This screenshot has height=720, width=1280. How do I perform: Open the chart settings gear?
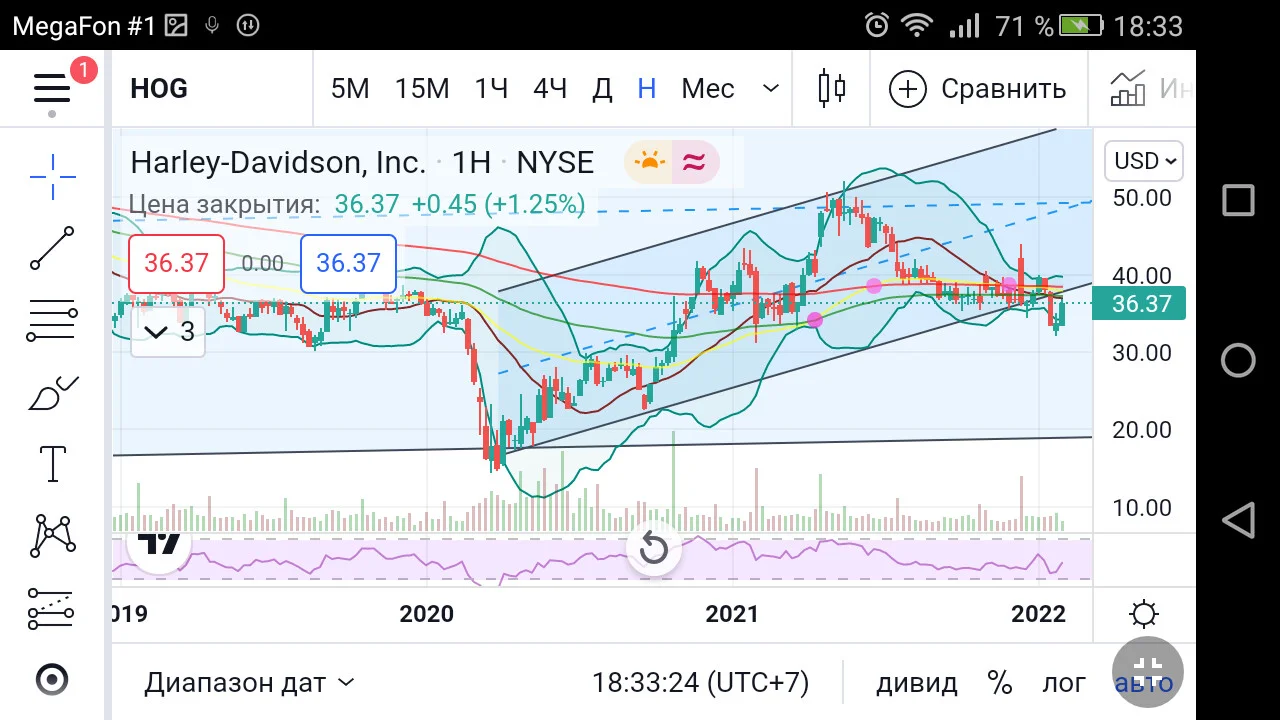(x=1144, y=614)
